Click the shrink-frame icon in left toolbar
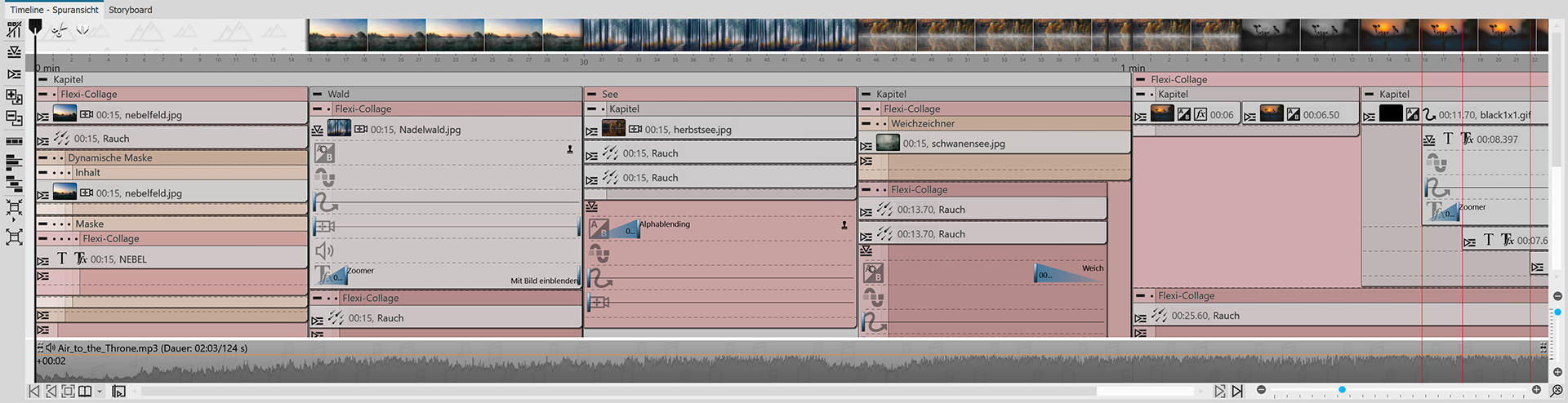Image resolution: width=1568 pixels, height=403 pixels. (14, 208)
